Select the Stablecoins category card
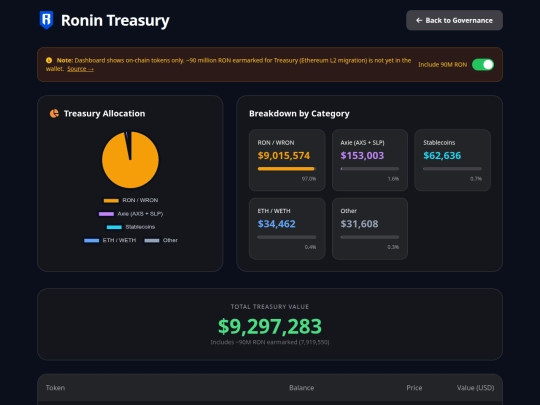Image resolution: width=540 pixels, height=405 pixels. (453, 160)
